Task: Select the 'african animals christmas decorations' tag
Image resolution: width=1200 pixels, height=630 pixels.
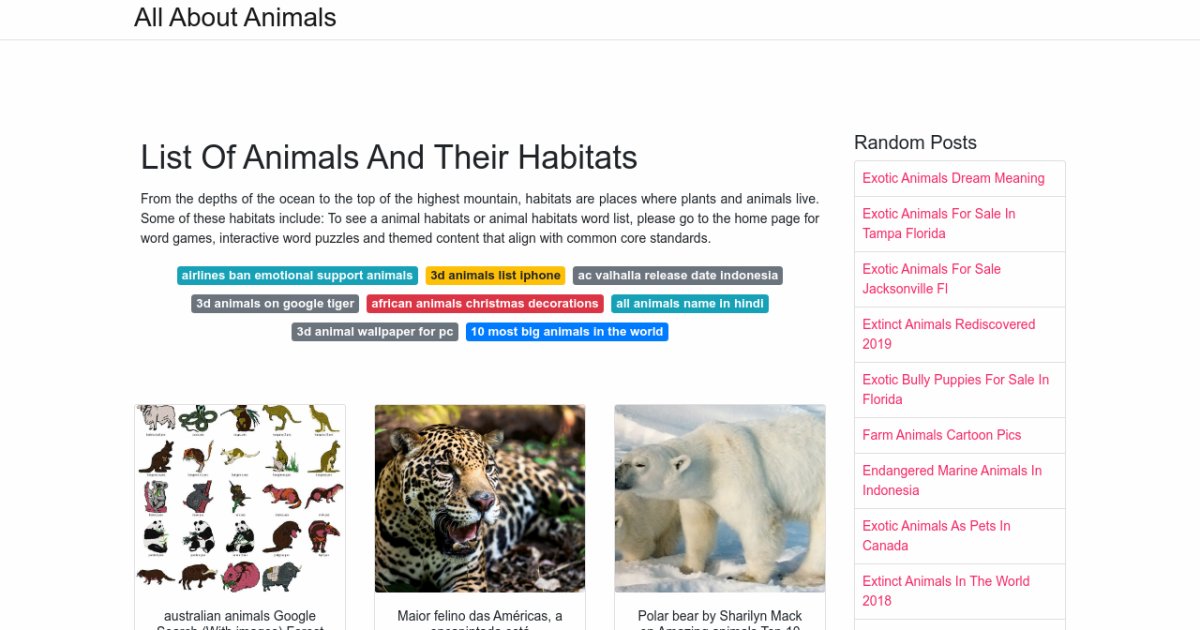Action: [x=484, y=303]
